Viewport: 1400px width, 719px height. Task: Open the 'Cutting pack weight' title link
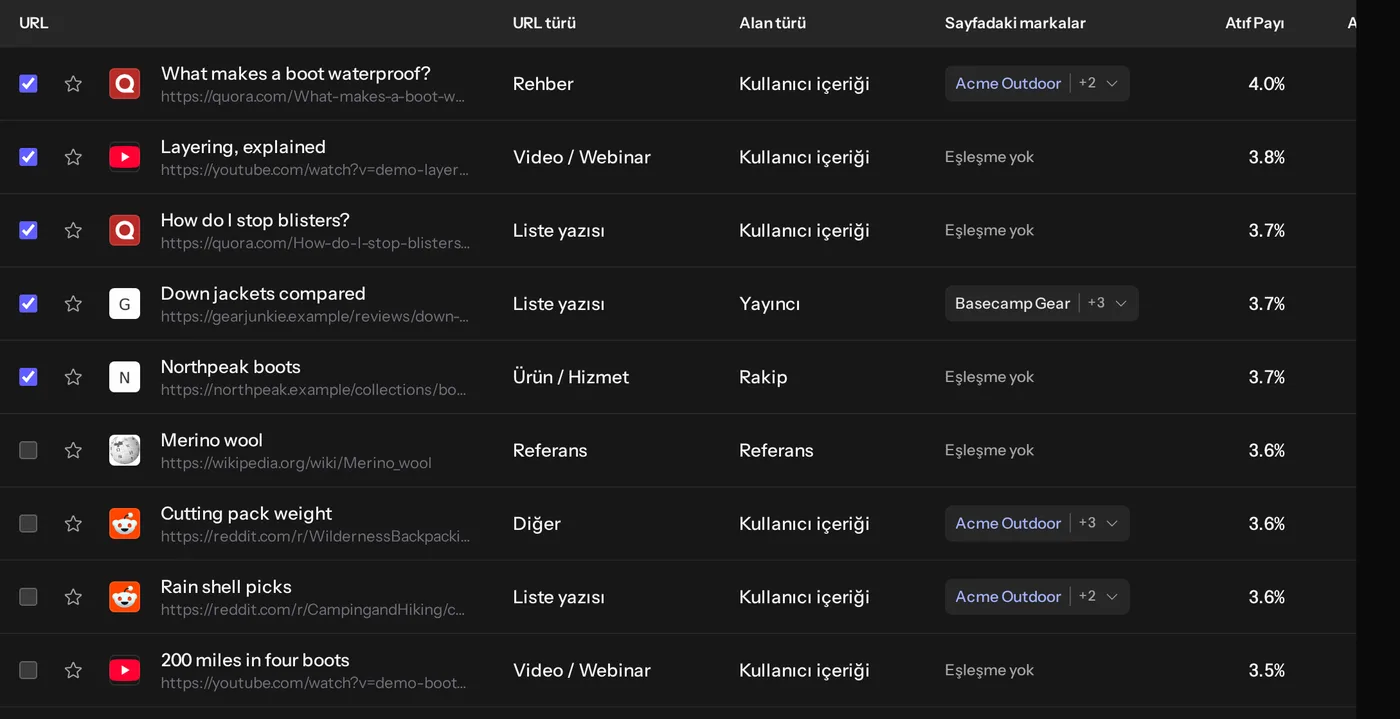(x=246, y=514)
